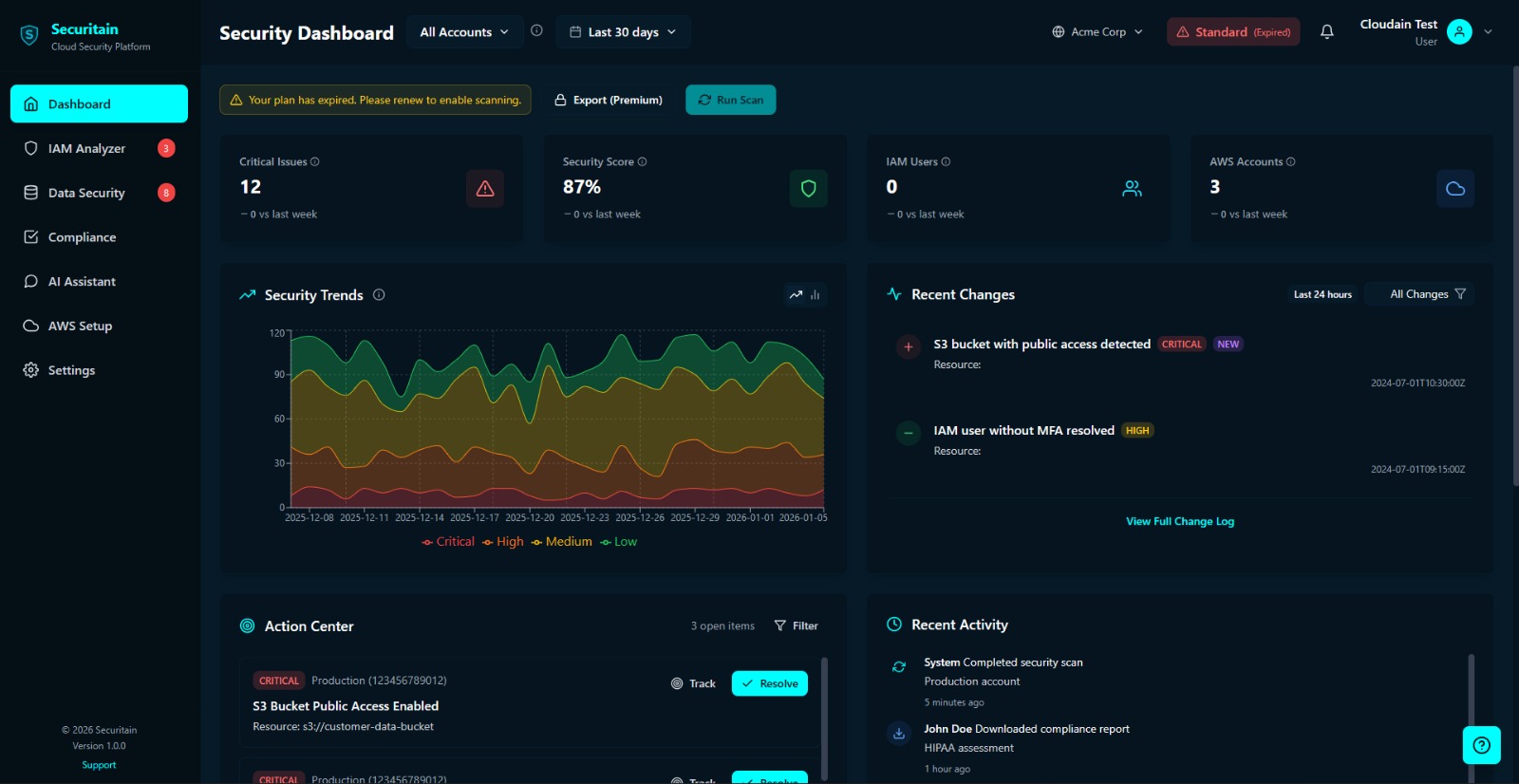Open View Full Change Log link
The width and height of the screenshot is (1519, 784).
tap(1180, 521)
